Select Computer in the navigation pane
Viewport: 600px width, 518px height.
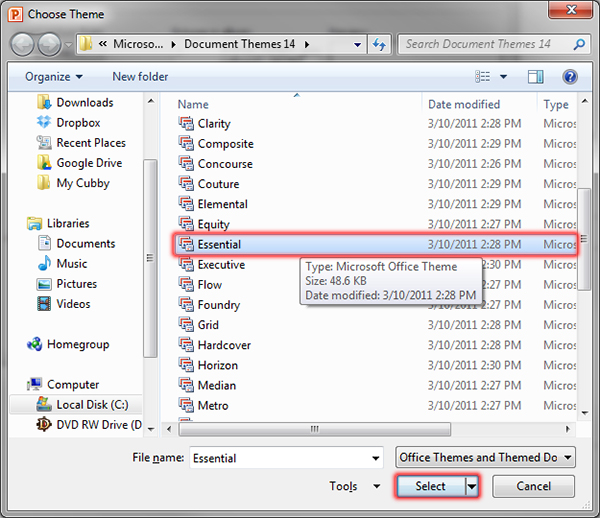(63, 384)
